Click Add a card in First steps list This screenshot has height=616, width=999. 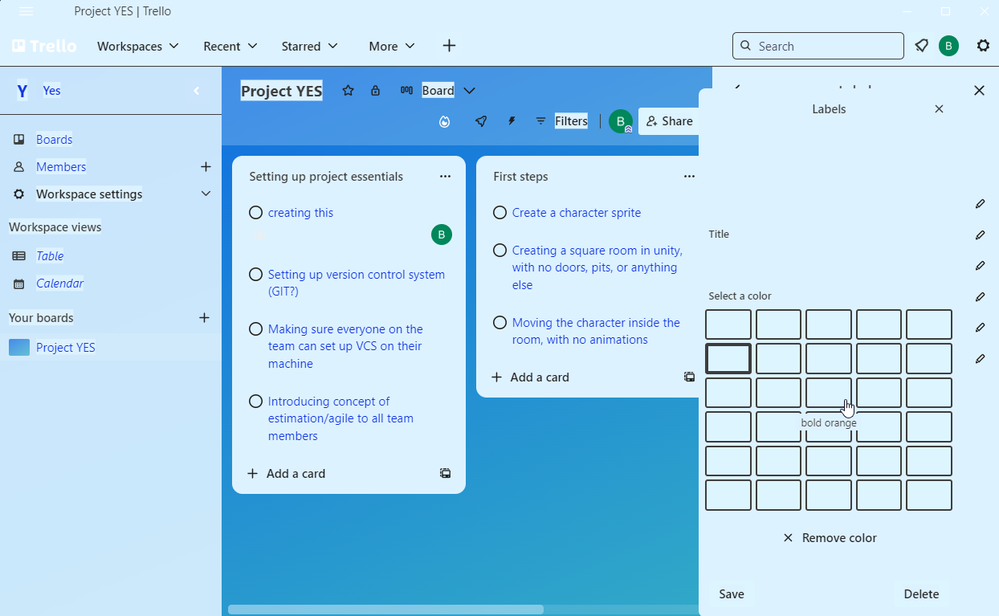[530, 377]
